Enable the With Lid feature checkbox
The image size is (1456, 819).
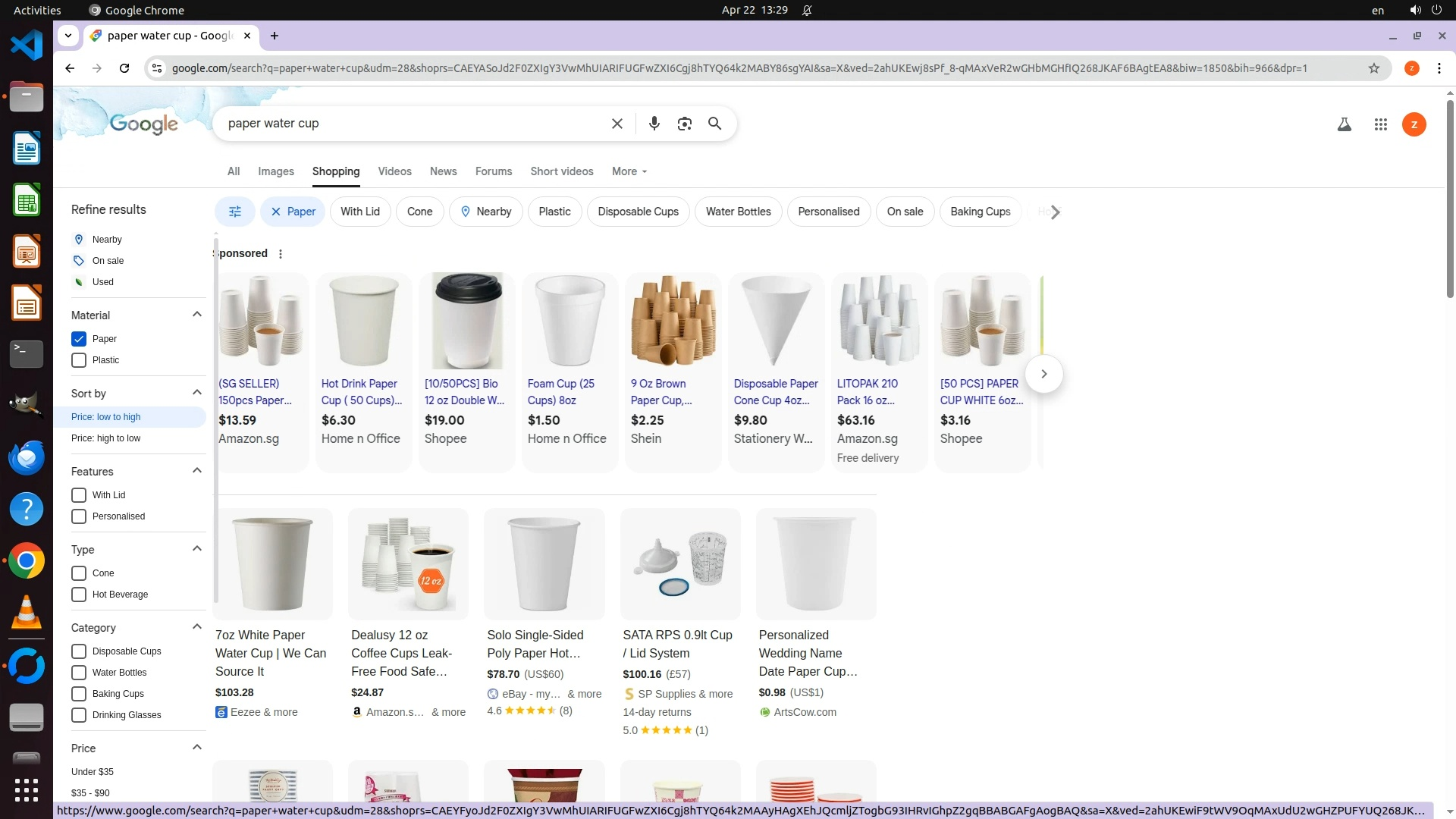point(79,495)
